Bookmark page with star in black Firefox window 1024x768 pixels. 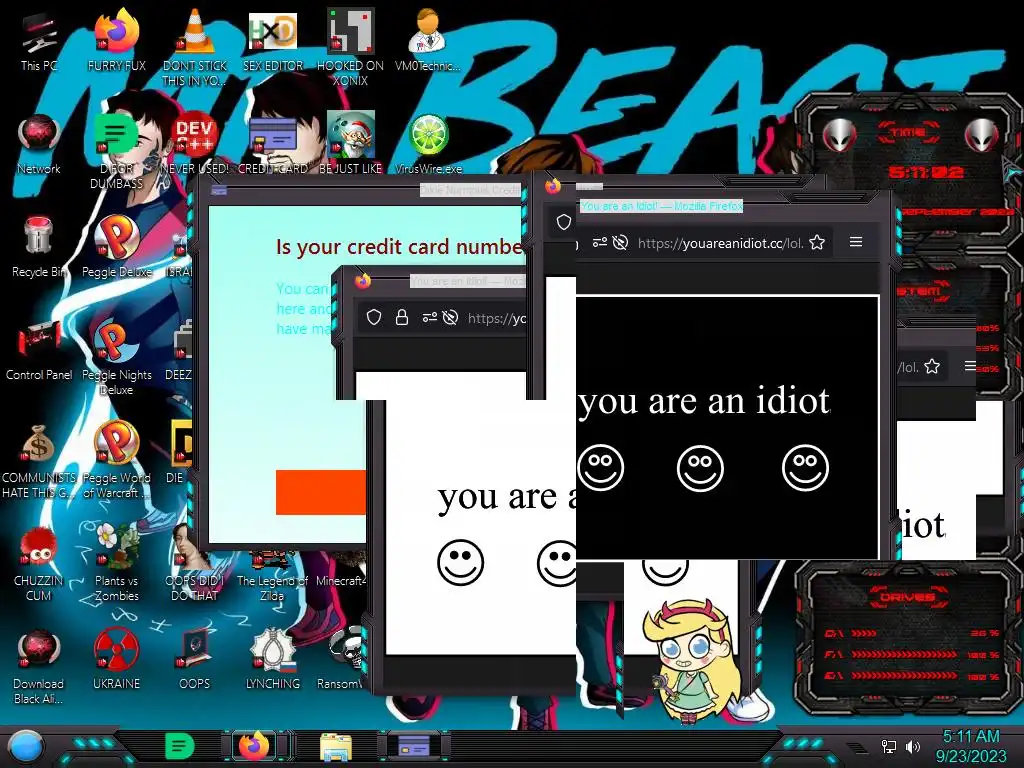[x=816, y=243]
